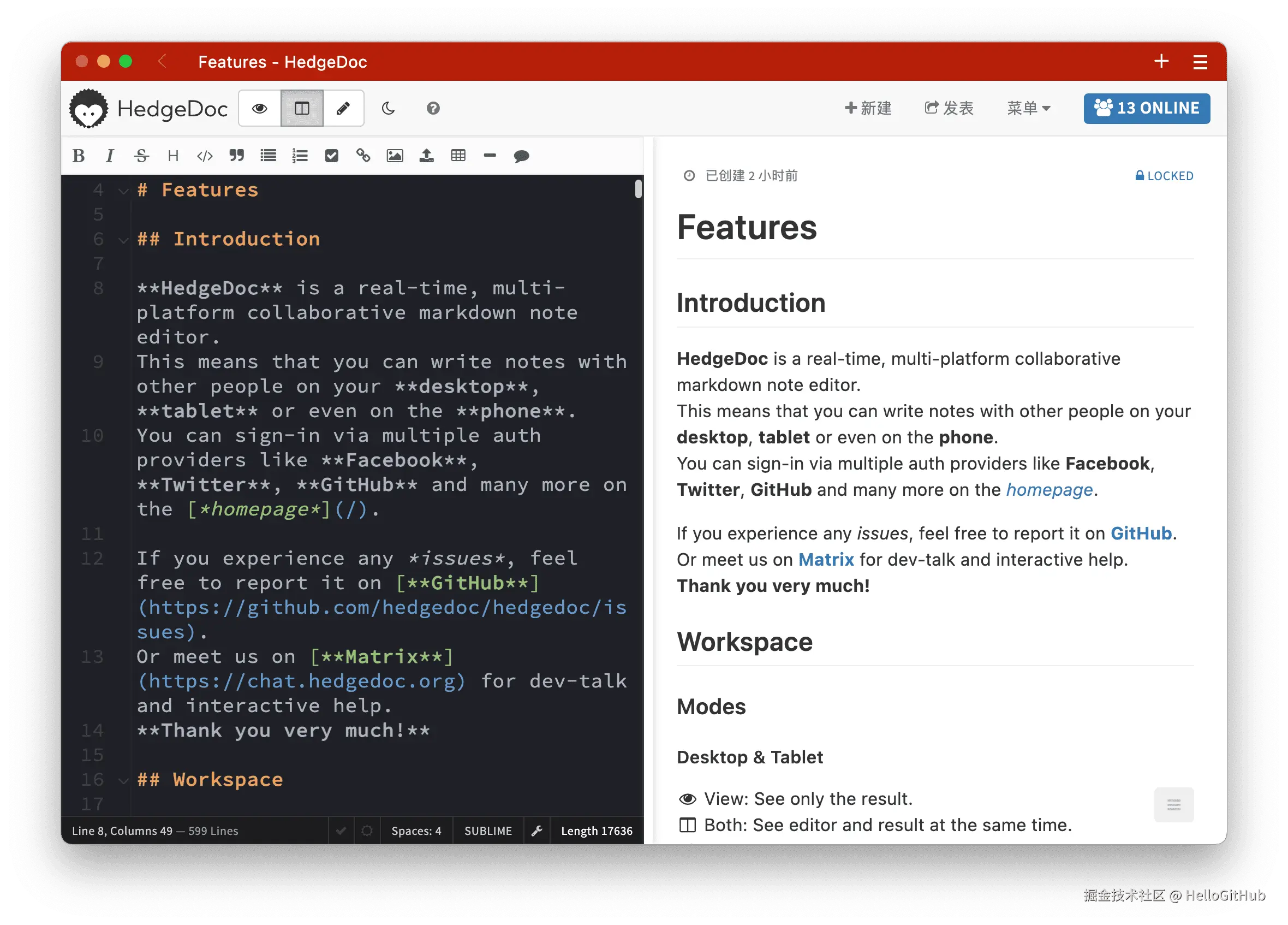Open the help question mark icon

pos(433,108)
